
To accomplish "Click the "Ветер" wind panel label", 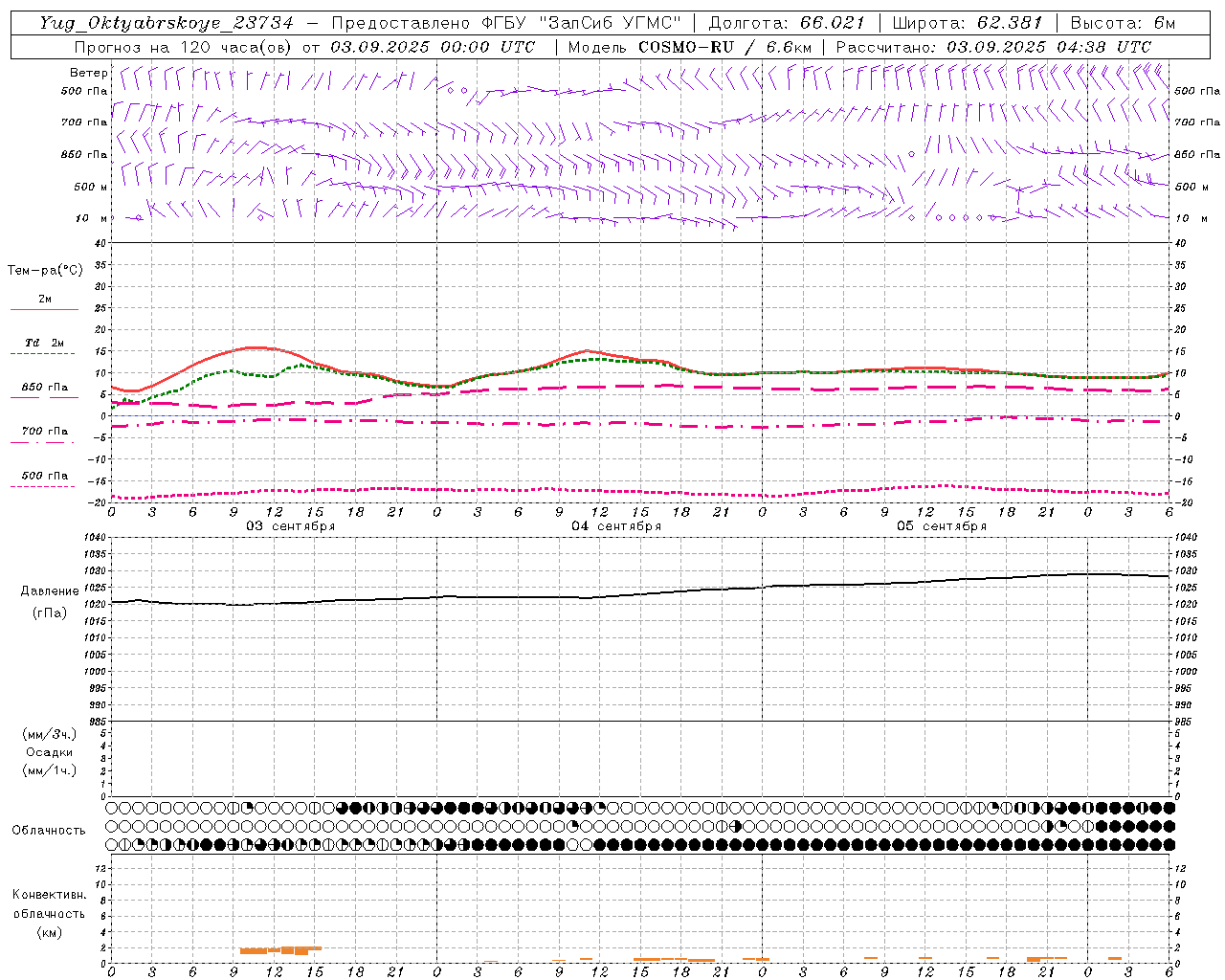I will [x=89, y=73].
